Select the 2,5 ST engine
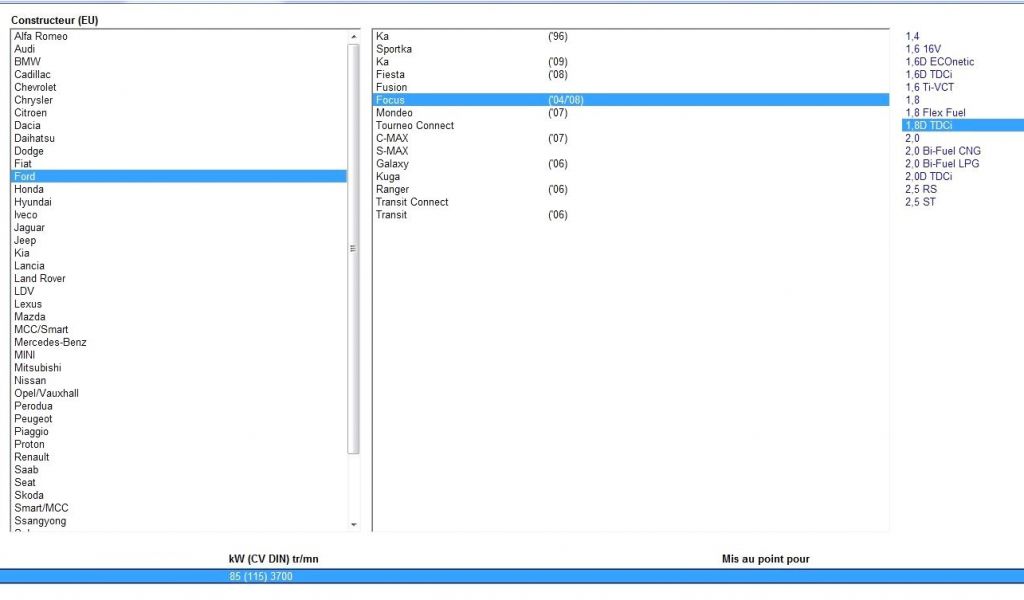The width and height of the screenshot is (1024, 600). (x=920, y=202)
